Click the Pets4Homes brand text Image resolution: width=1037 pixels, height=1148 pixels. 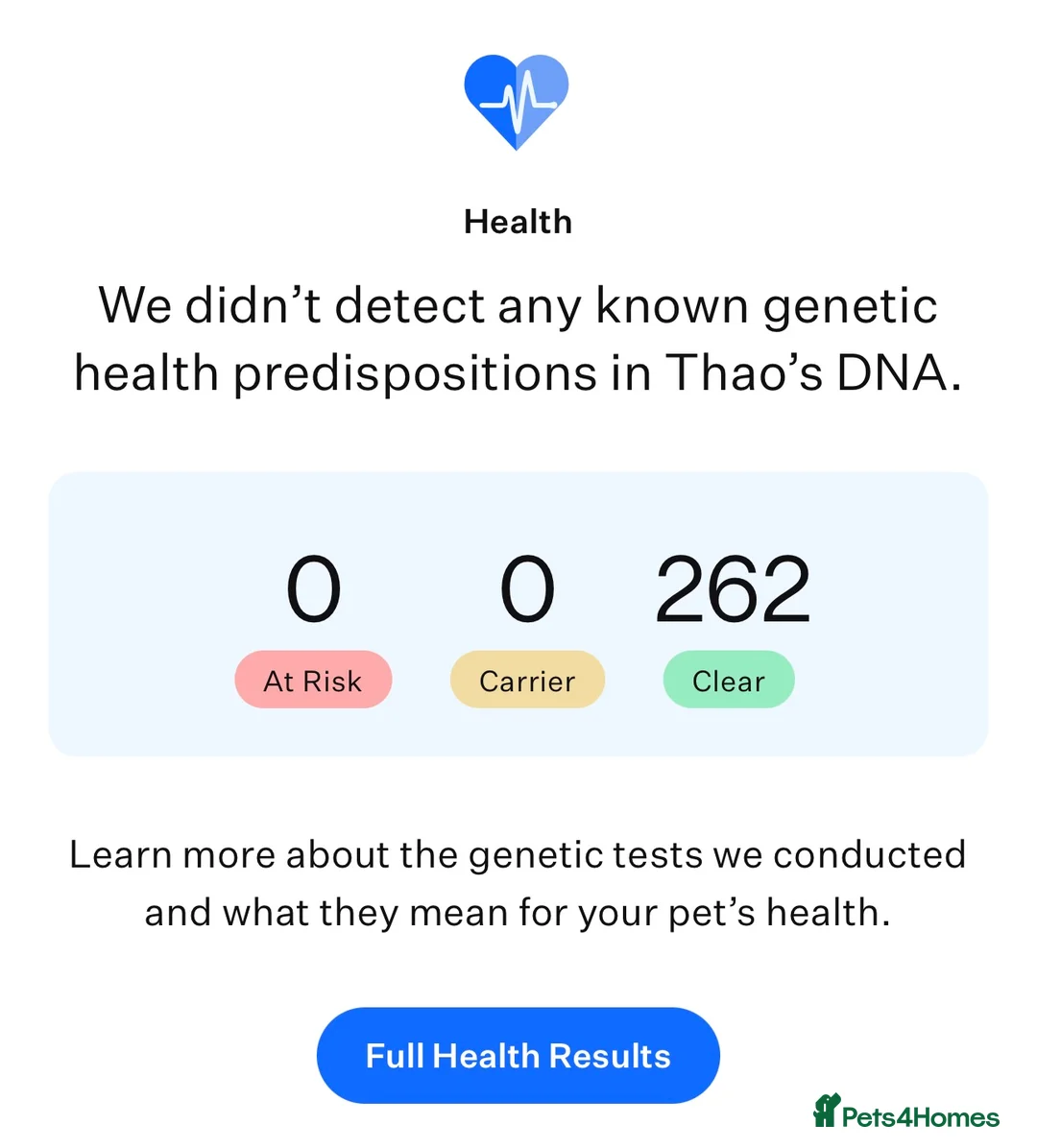tap(920, 1117)
